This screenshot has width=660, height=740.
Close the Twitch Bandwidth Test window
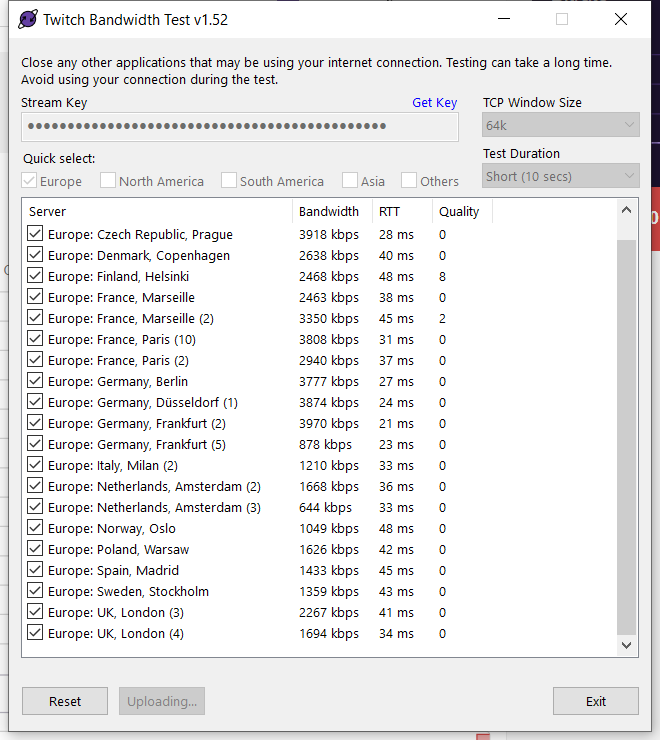point(621,19)
